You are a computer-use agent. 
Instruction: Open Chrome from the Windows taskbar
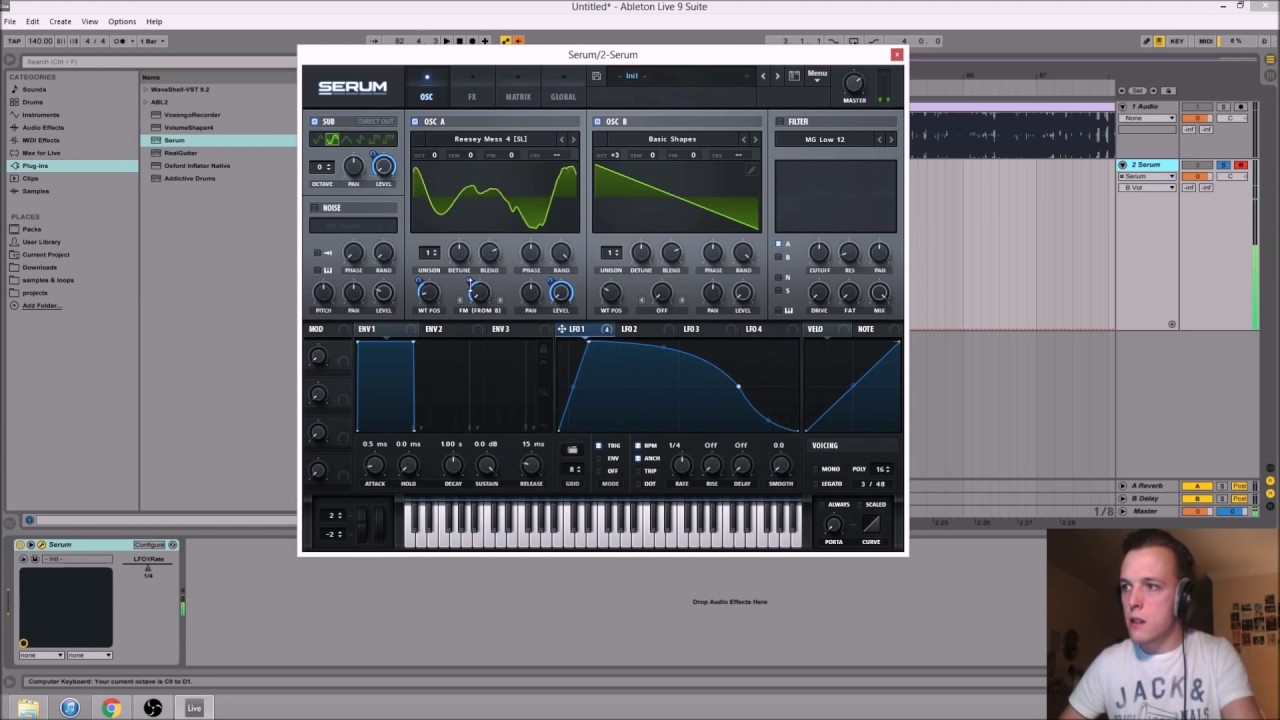pos(111,708)
